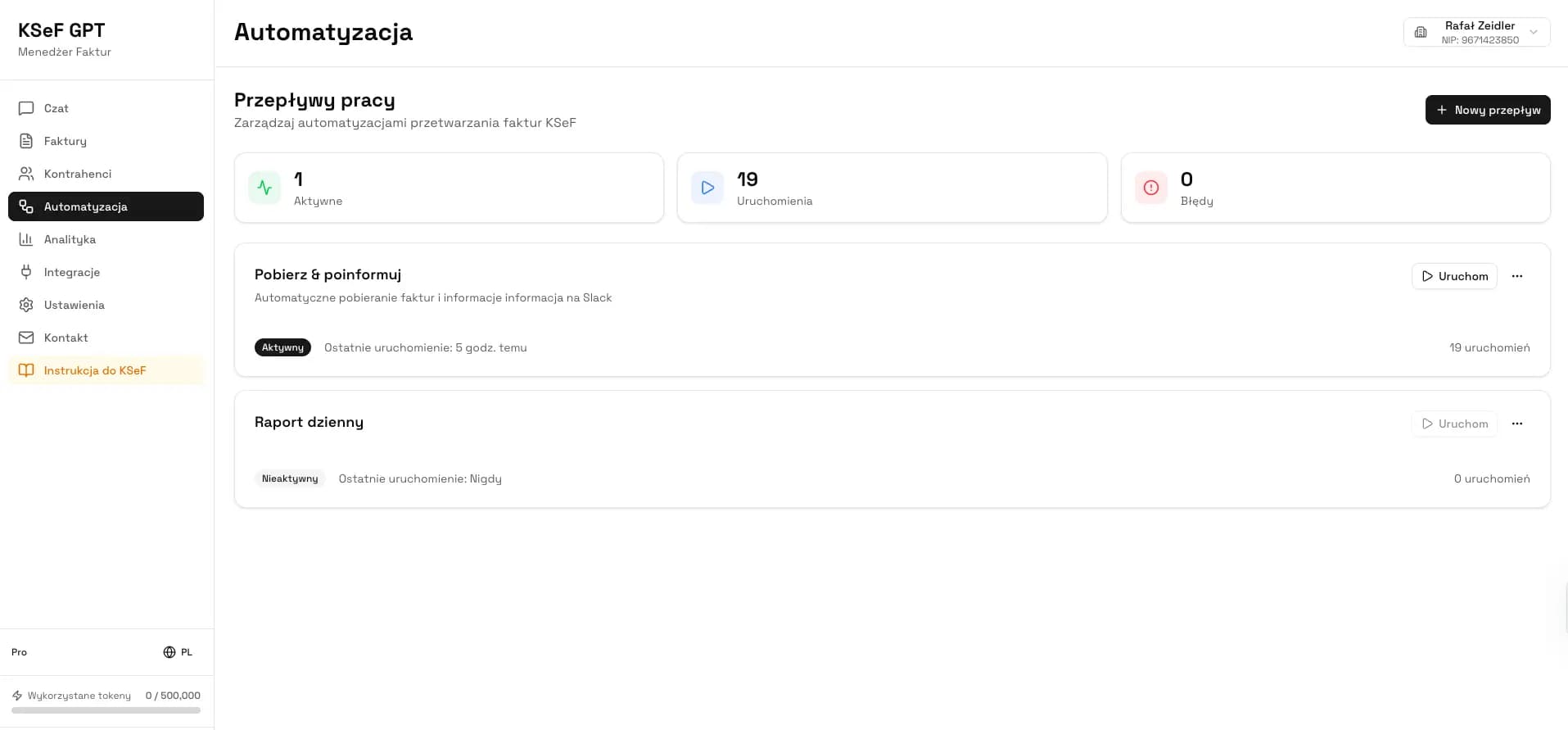Toggle the Aktywny status badge
The height and width of the screenshot is (730, 1568).
point(282,347)
